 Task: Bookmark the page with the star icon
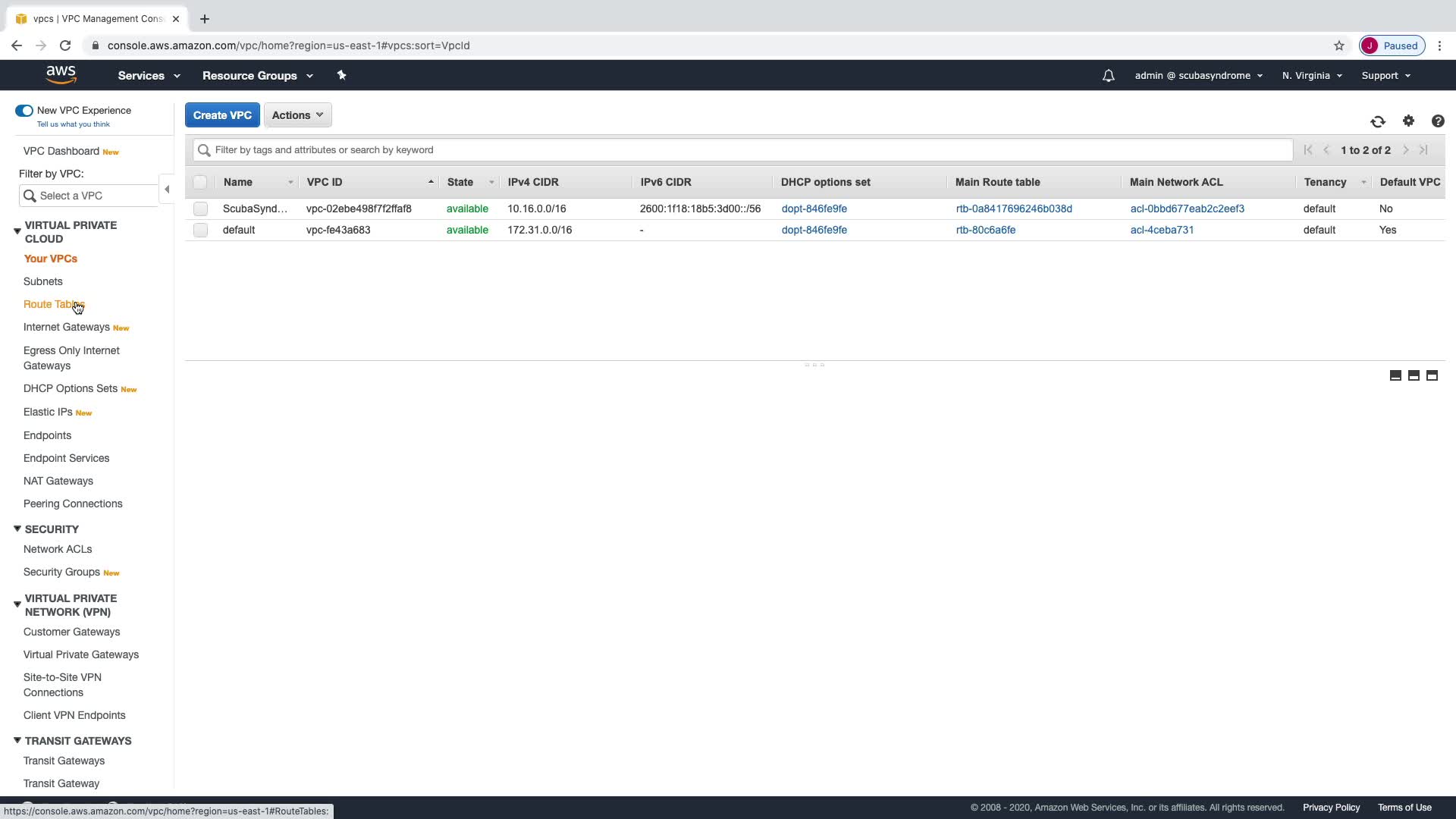1339,45
